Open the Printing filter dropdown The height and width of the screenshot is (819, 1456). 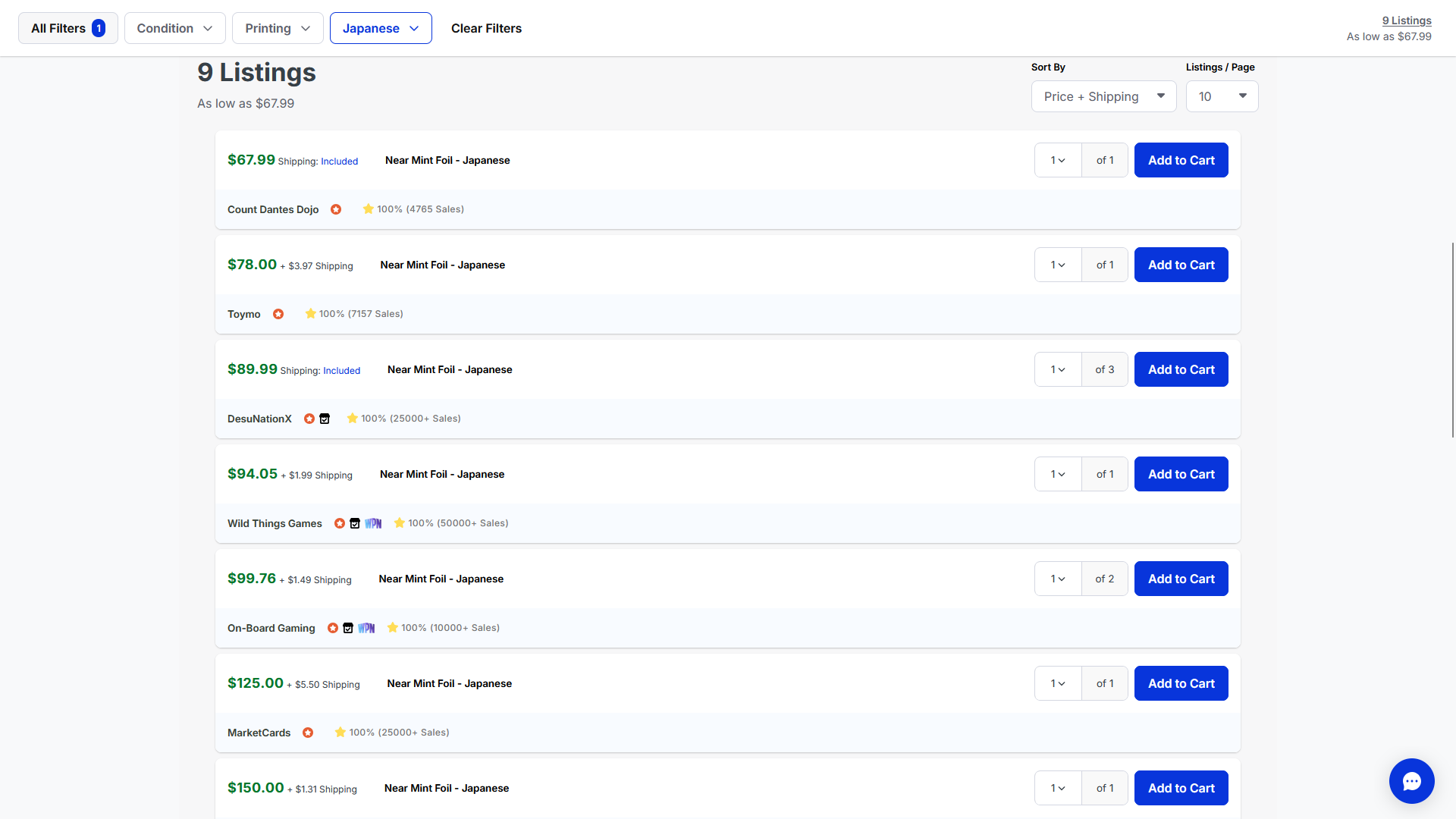[x=278, y=28]
